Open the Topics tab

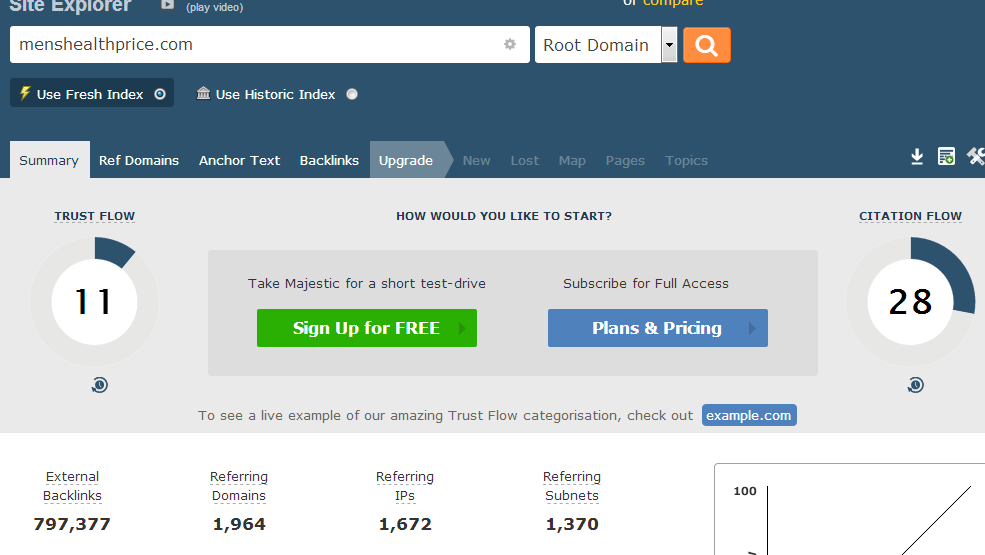point(687,160)
